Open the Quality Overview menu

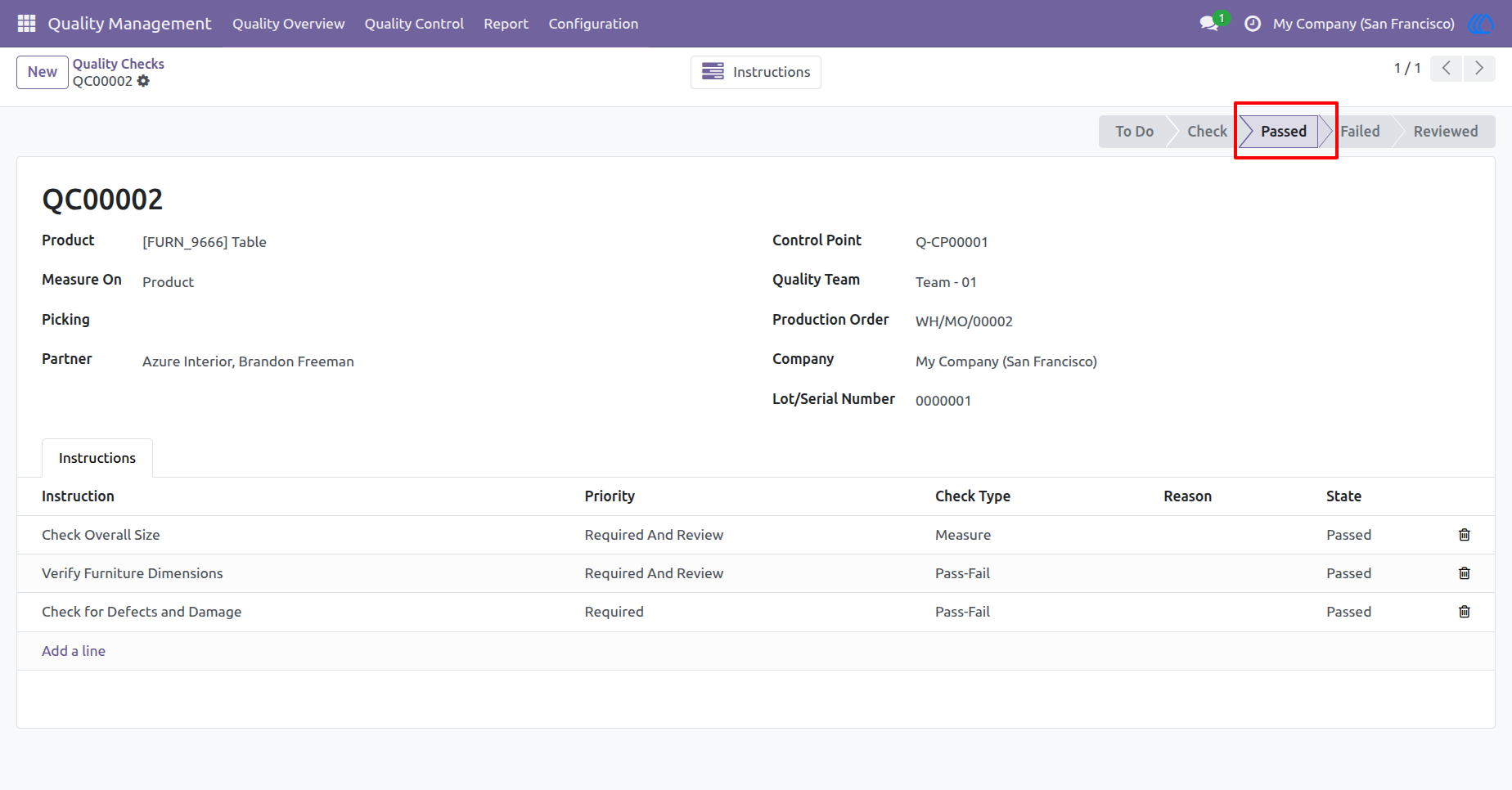coord(289,24)
